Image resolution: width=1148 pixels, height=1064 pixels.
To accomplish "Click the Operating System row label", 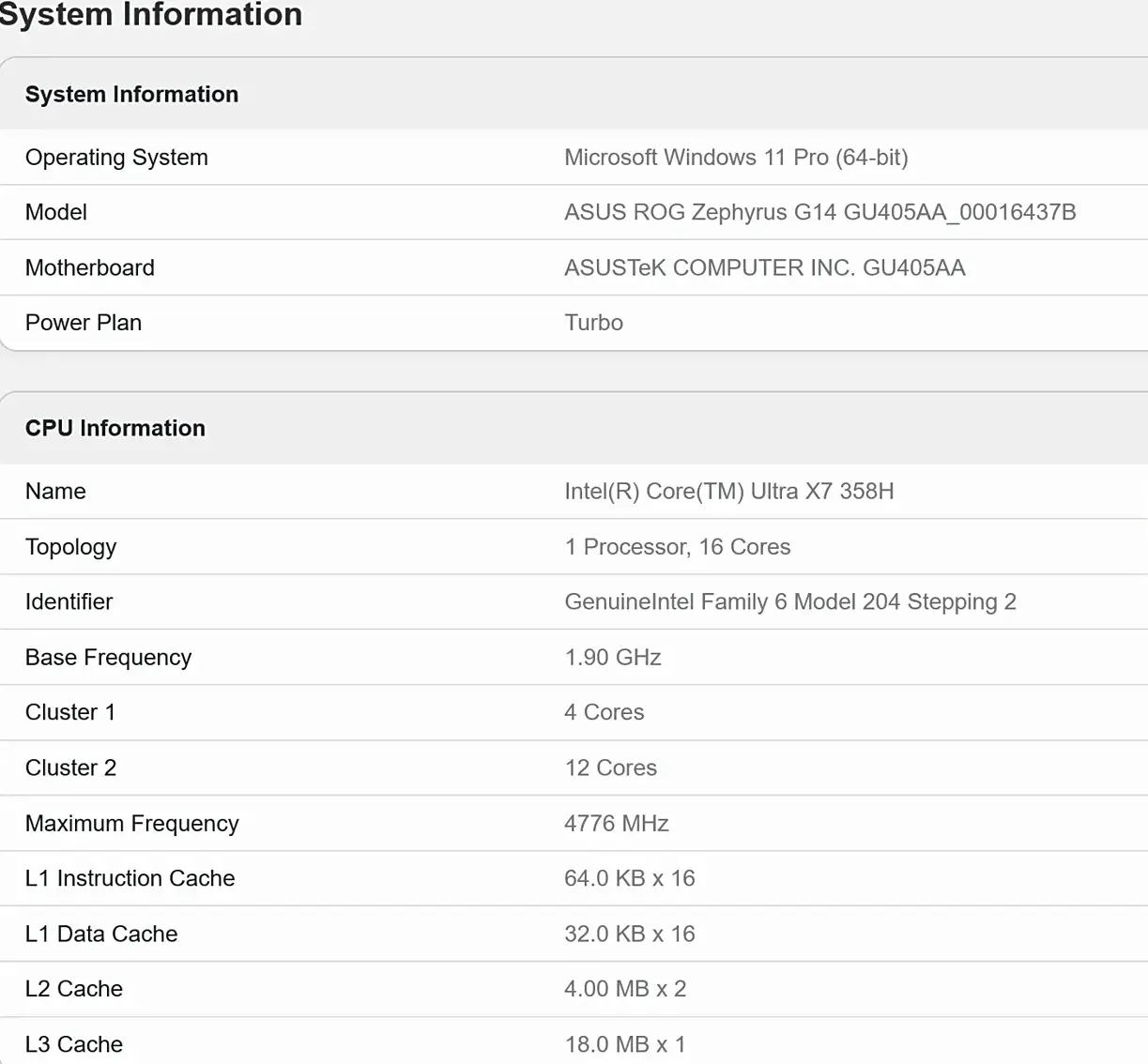I will point(116,158).
